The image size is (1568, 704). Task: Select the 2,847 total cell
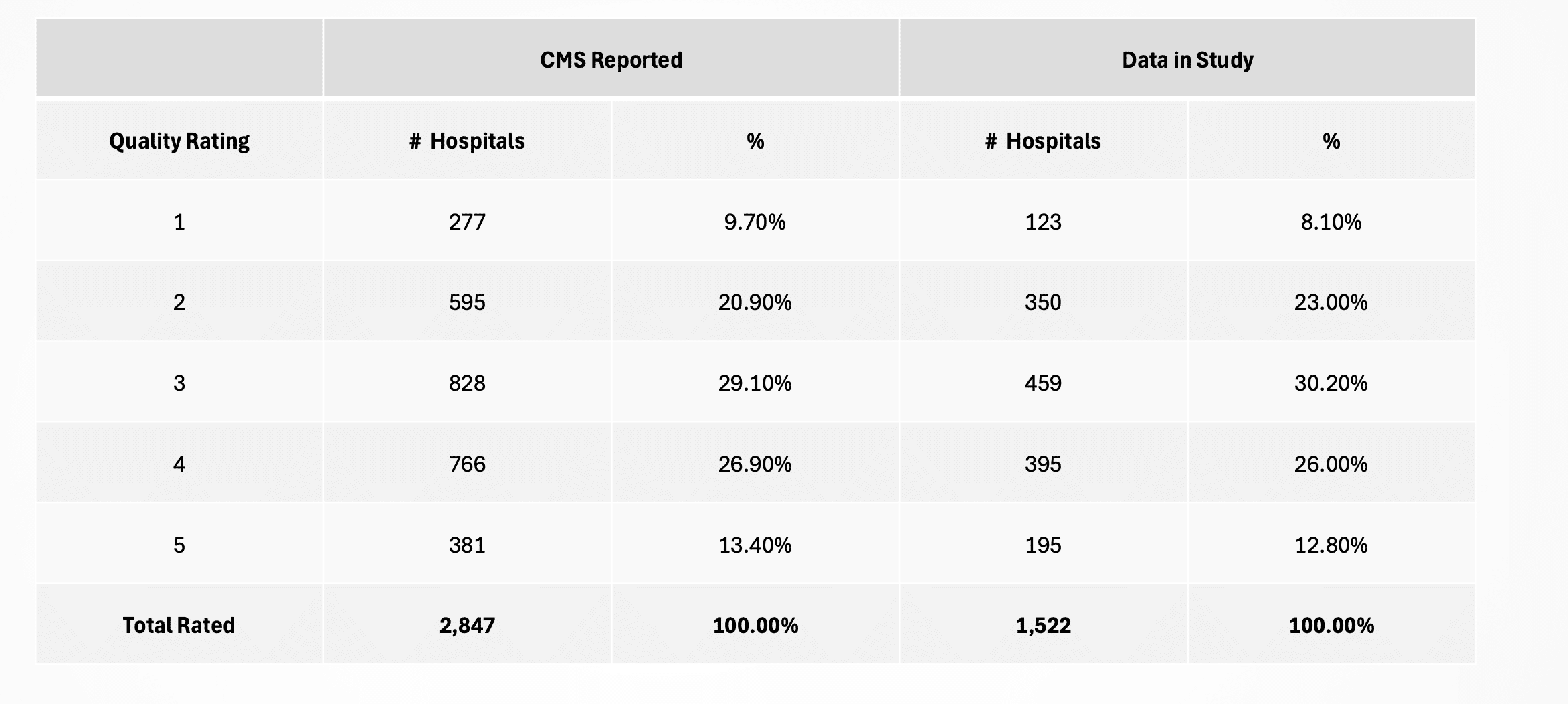pos(467,625)
